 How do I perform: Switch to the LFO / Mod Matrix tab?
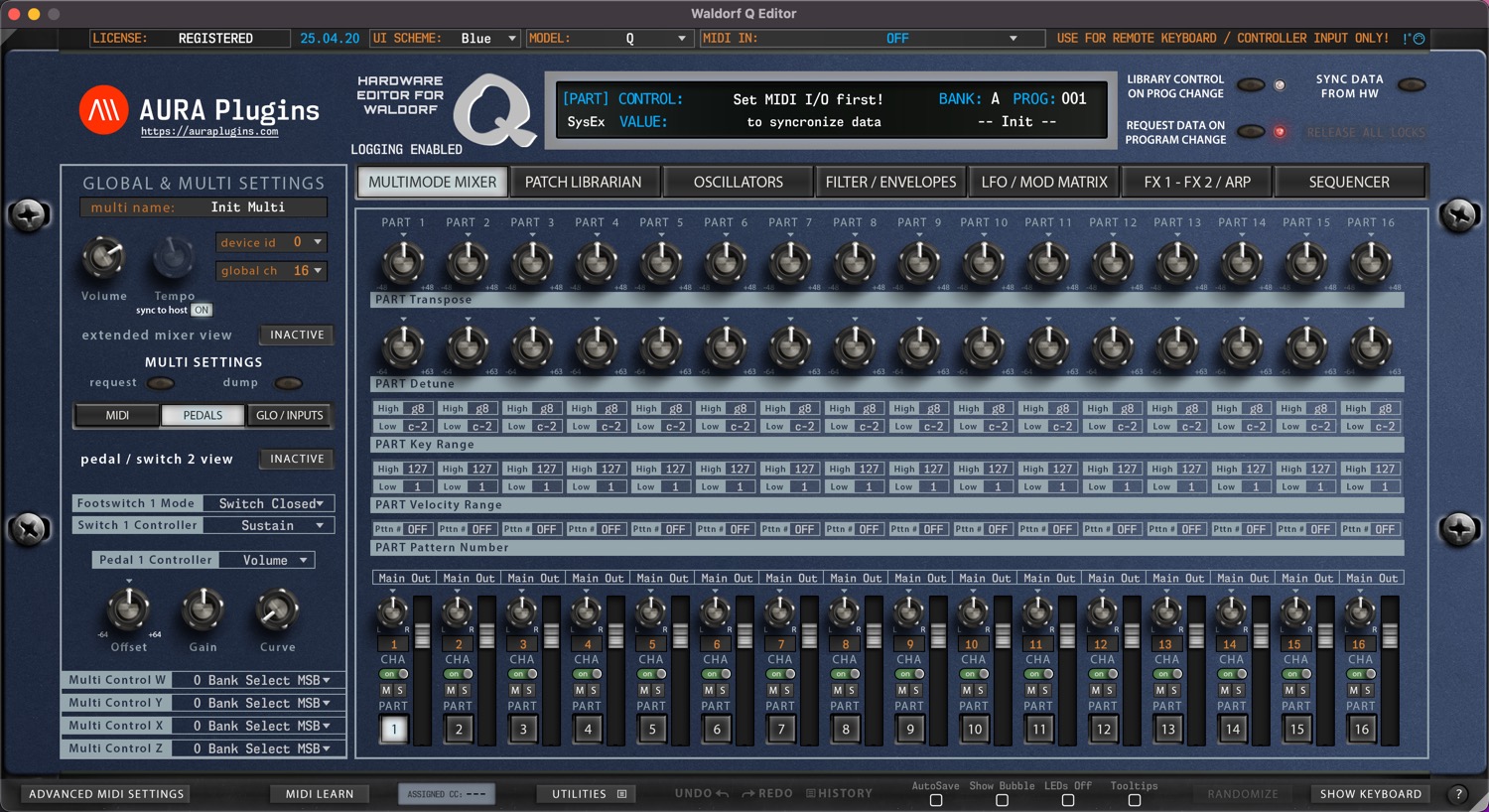tap(1044, 182)
